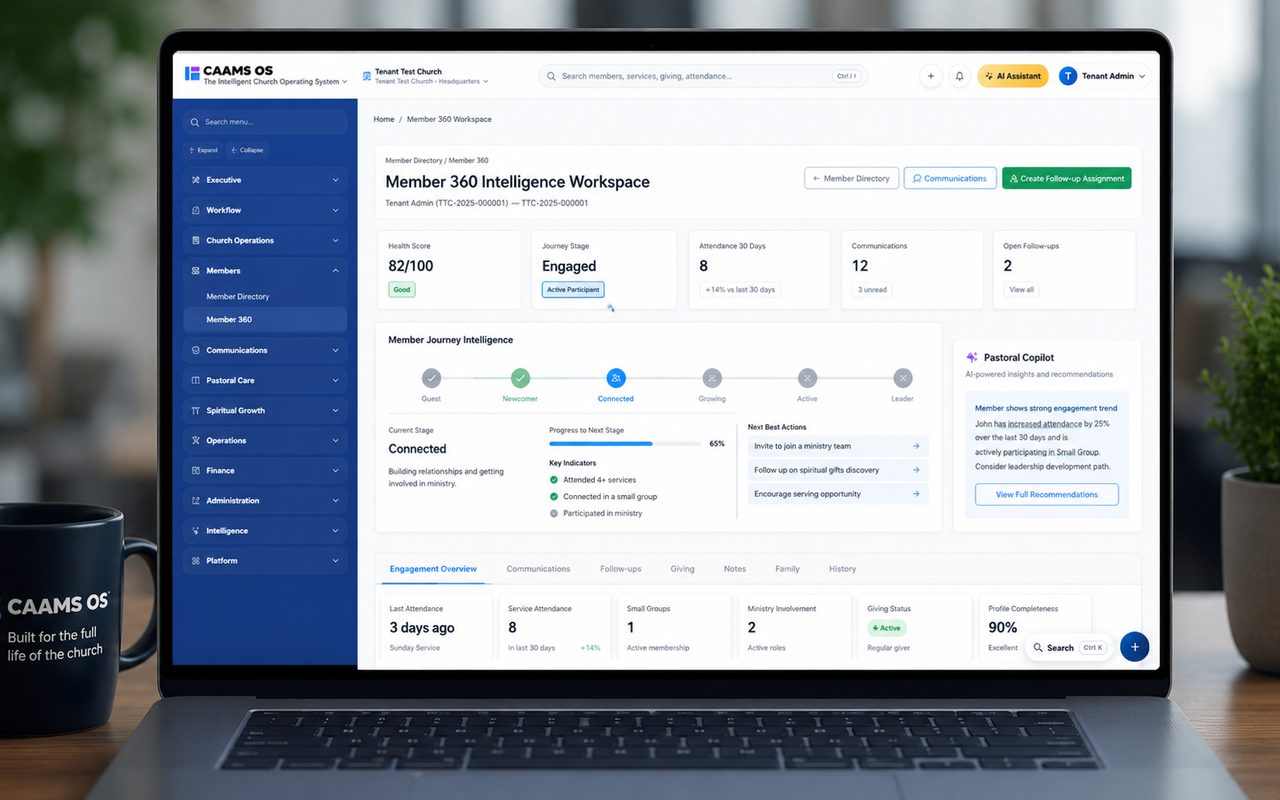The width and height of the screenshot is (1280, 800).
Task: Select the Newcomer stage icon
Action: tap(520, 378)
